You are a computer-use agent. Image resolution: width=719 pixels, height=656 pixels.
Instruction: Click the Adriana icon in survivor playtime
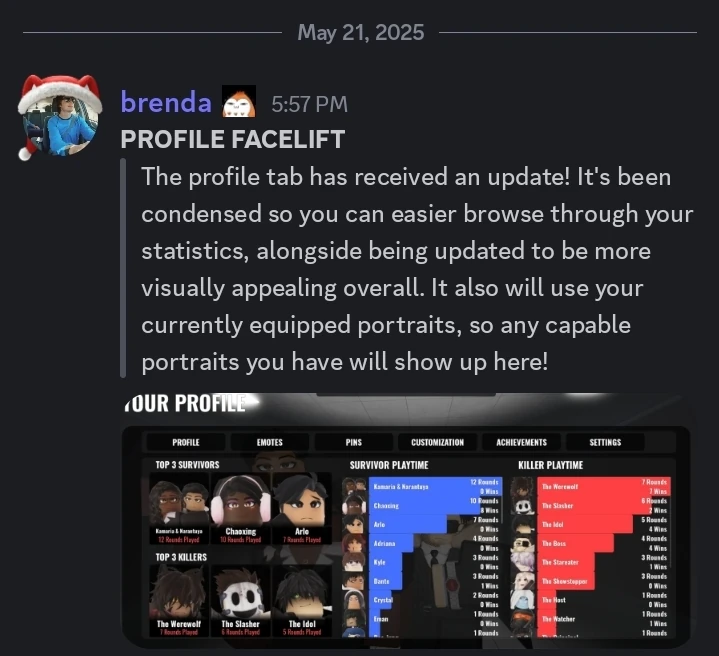(x=354, y=543)
